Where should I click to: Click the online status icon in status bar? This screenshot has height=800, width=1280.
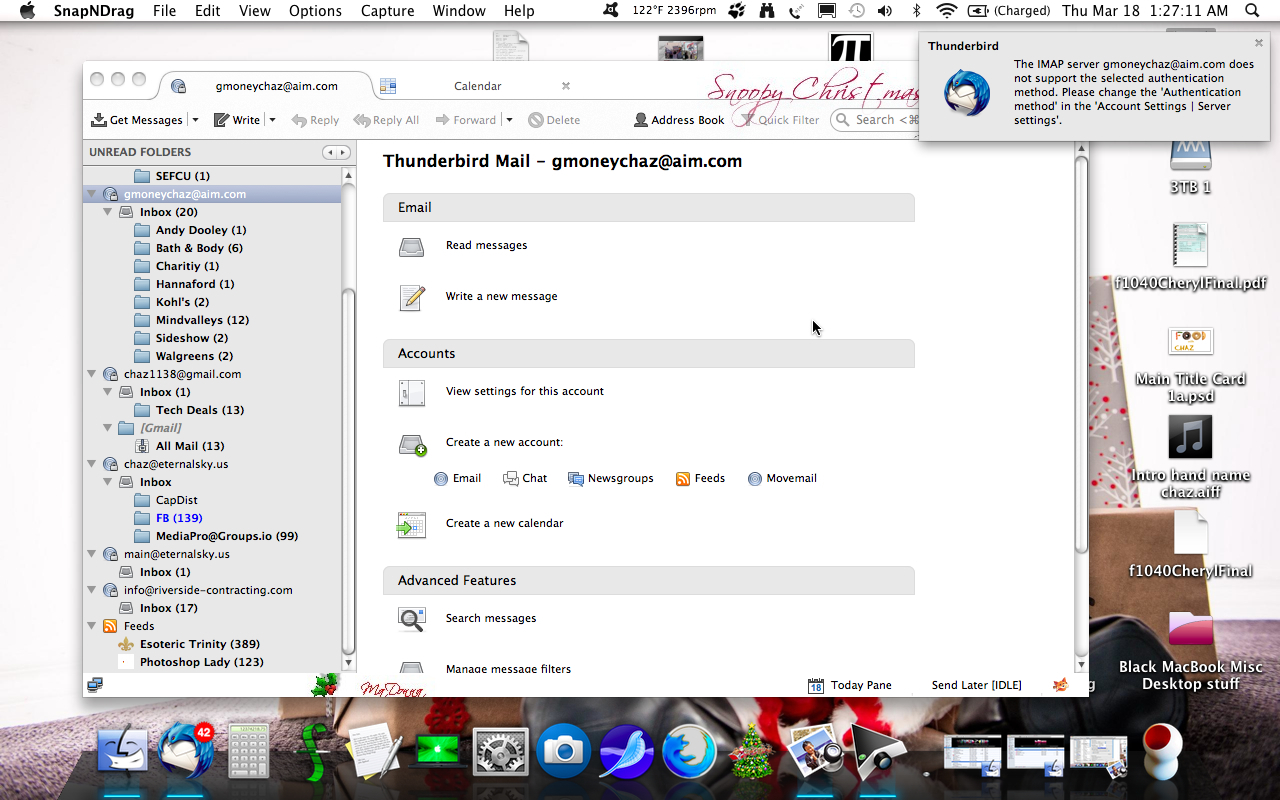point(95,685)
